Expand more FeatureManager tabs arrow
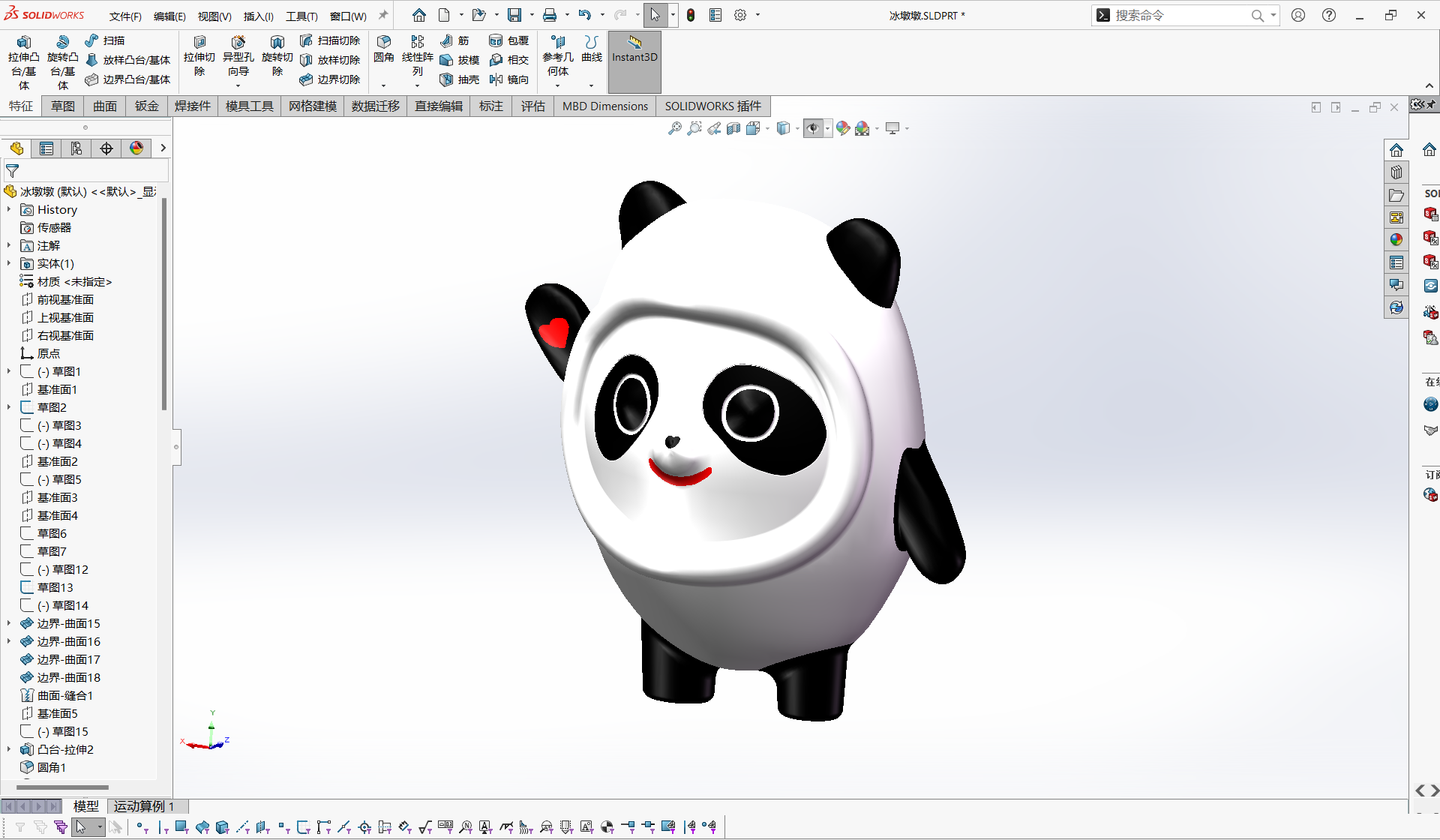The height and width of the screenshot is (840, 1440). 163,148
